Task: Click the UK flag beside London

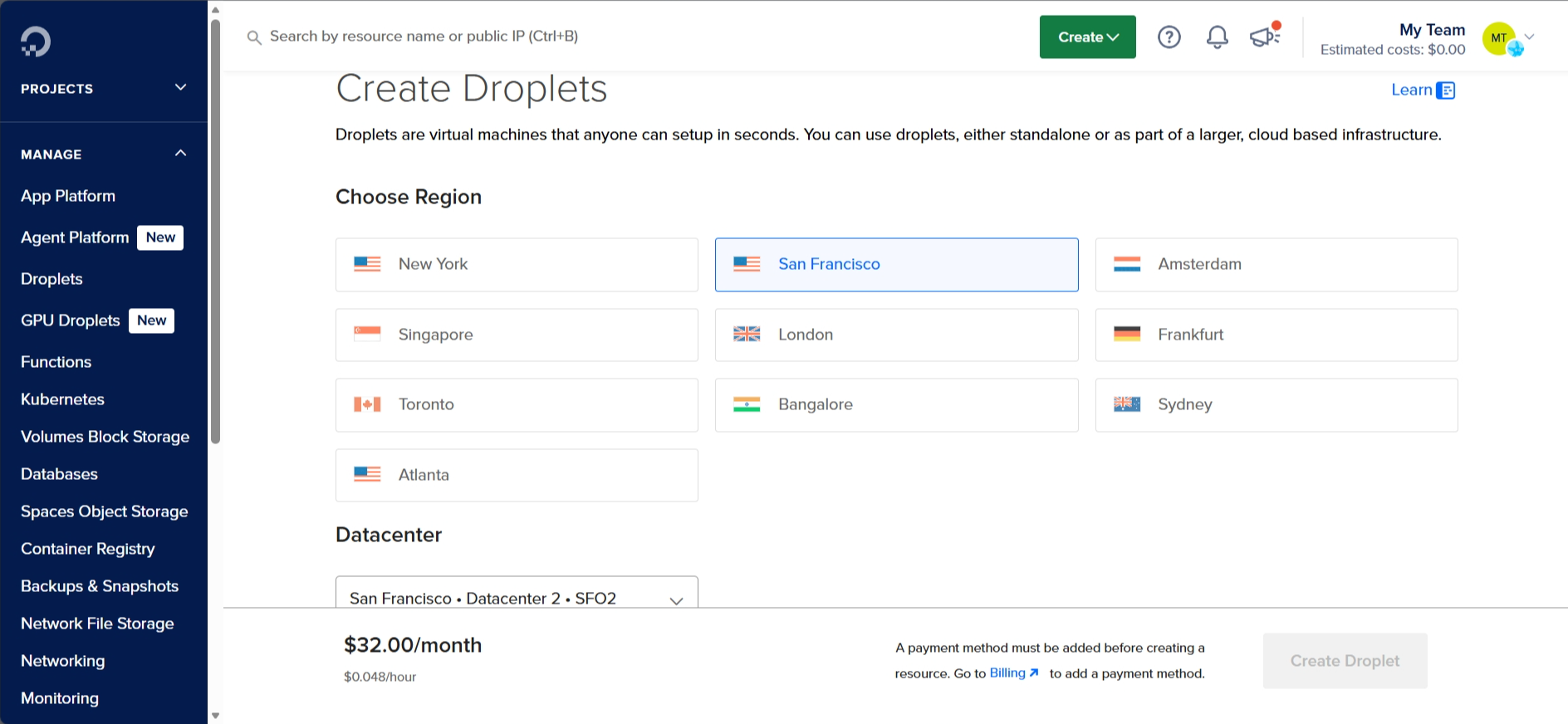Action: click(x=747, y=335)
